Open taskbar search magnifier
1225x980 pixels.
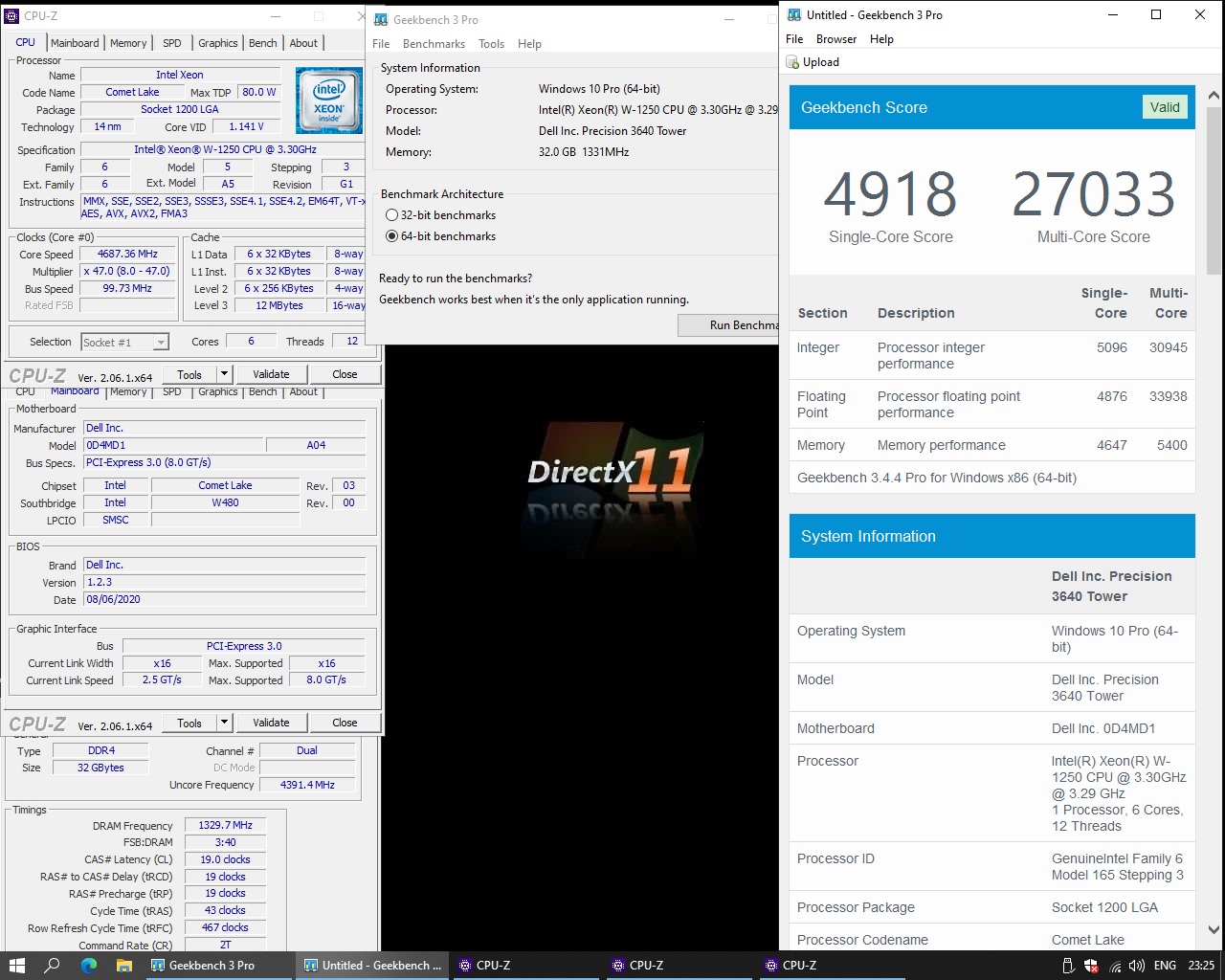click(53, 966)
